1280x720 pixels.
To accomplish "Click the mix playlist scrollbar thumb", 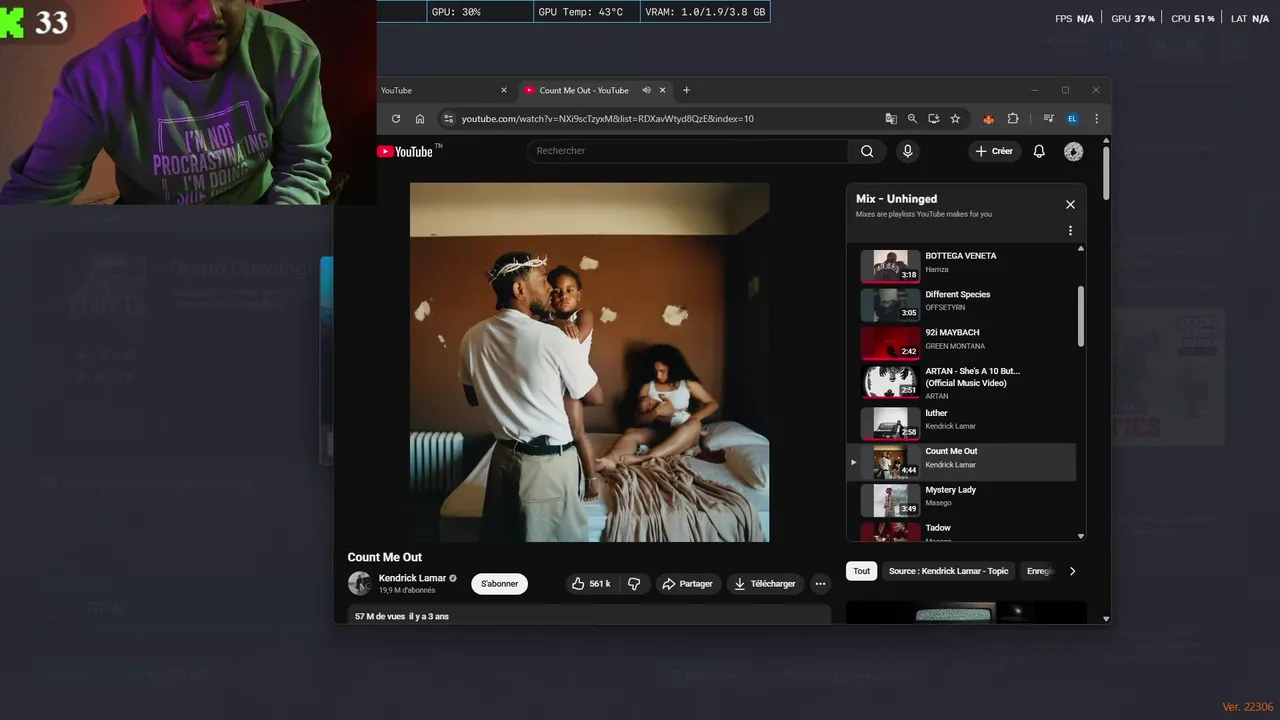I will (1080, 316).
